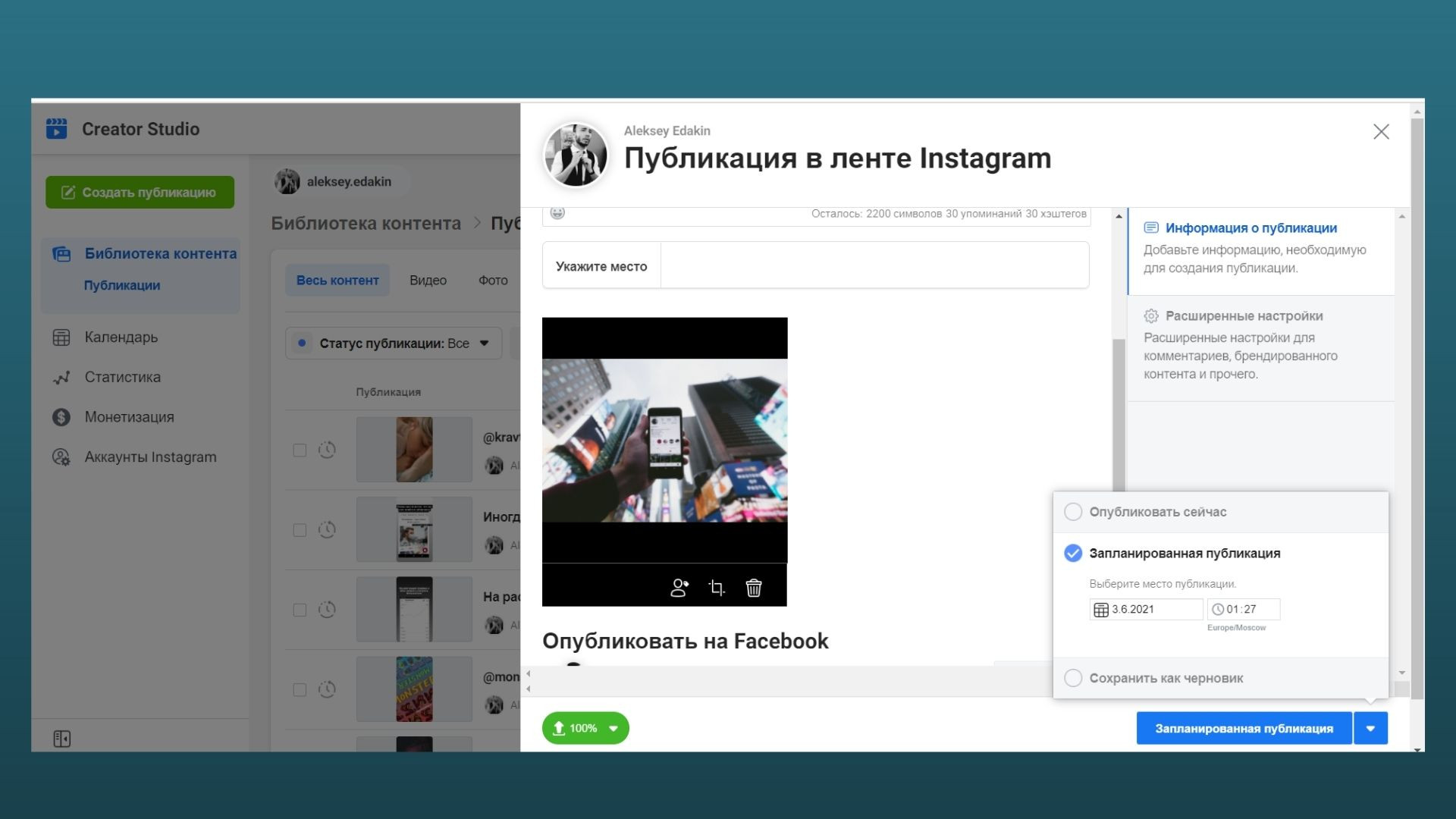Viewport: 1456px width, 819px height.
Task: Click the aleksey.edakin account avatar chip
Action: [x=287, y=181]
